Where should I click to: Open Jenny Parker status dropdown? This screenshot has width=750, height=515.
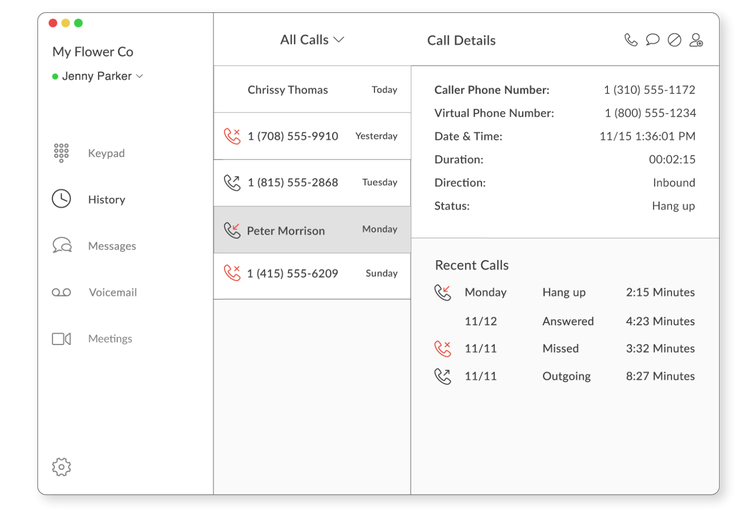[100, 76]
